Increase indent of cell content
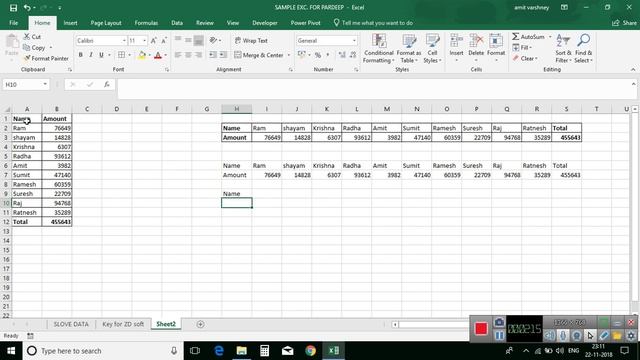The image size is (640, 360). point(223,55)
